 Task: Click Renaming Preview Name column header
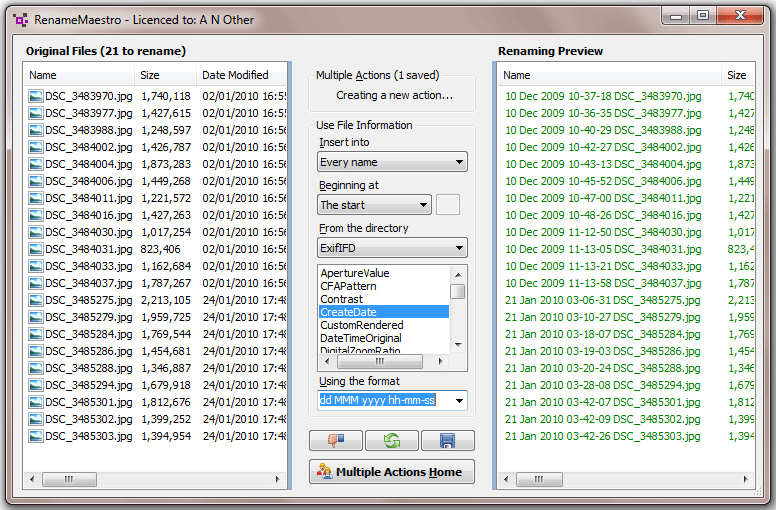tap(609, 75)
